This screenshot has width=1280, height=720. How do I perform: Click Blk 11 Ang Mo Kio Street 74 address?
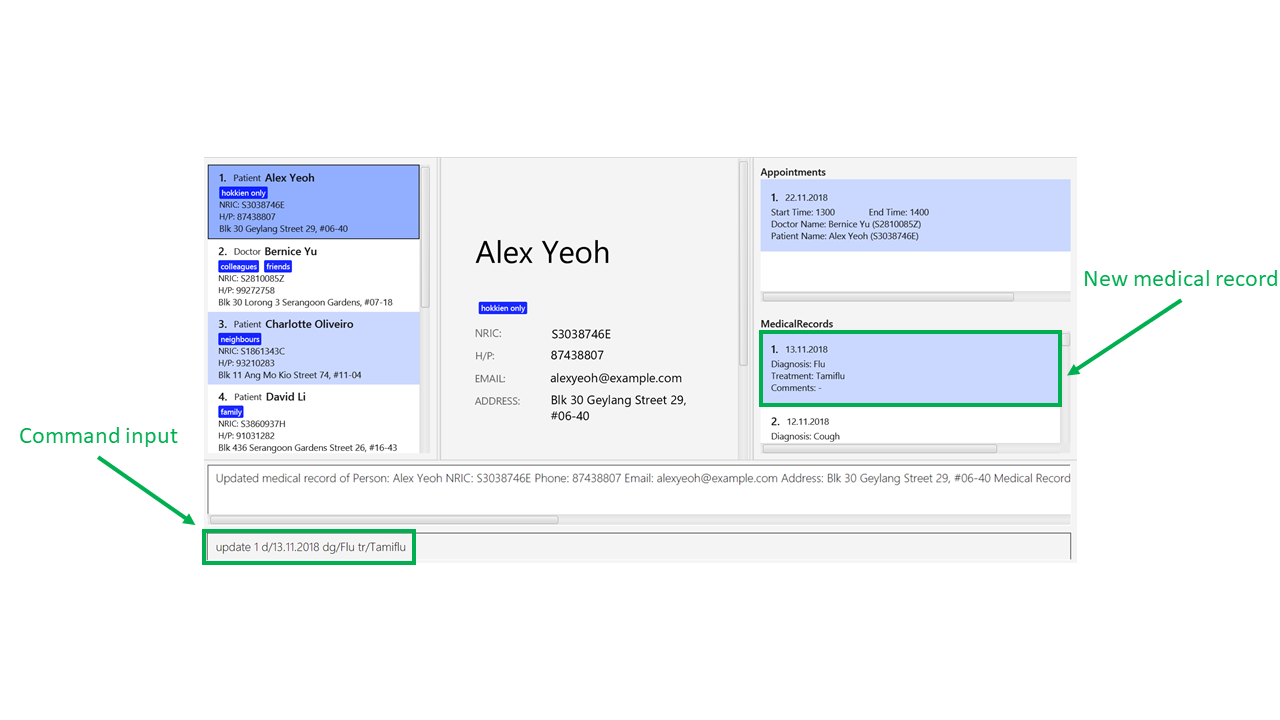point(290,375)
